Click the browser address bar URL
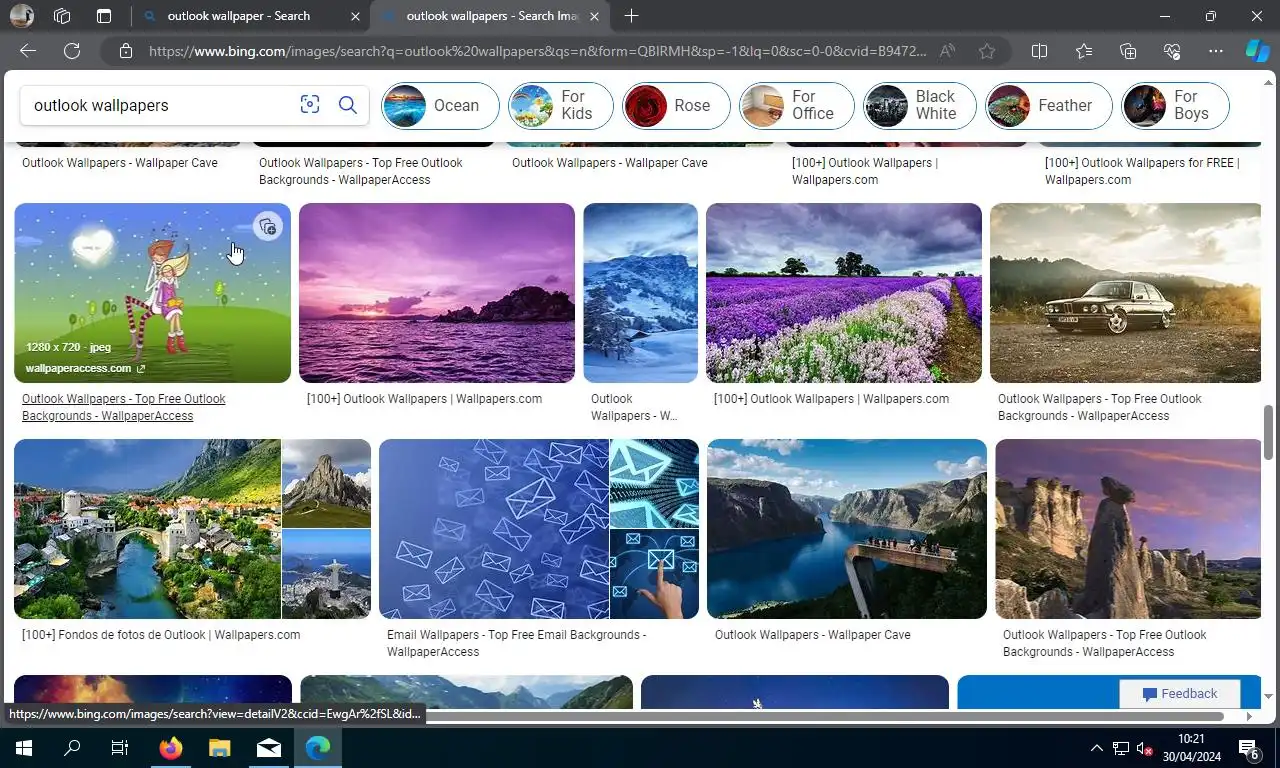The width and height of the screenshot is (1280, 768). click(538, 51)
